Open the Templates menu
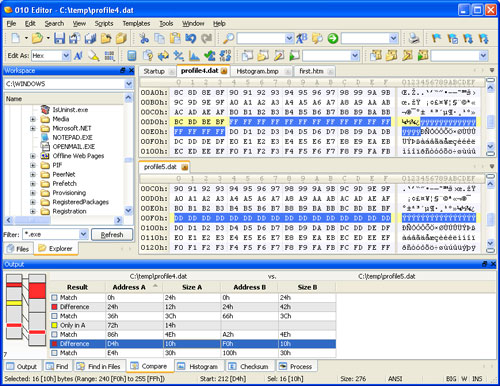Screen dimensions: 500x386 (x=136, y=24)
